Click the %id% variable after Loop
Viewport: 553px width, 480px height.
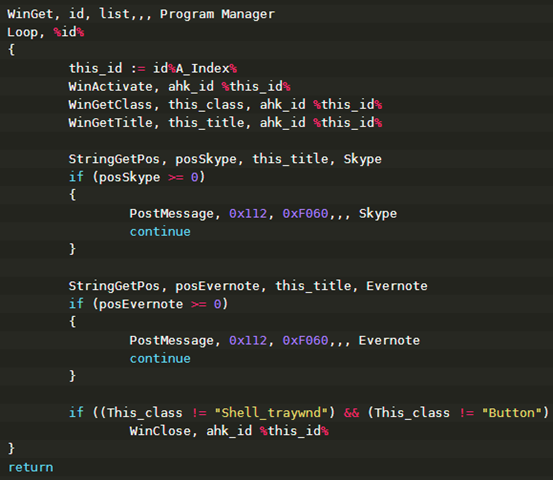tap(69, 32)
